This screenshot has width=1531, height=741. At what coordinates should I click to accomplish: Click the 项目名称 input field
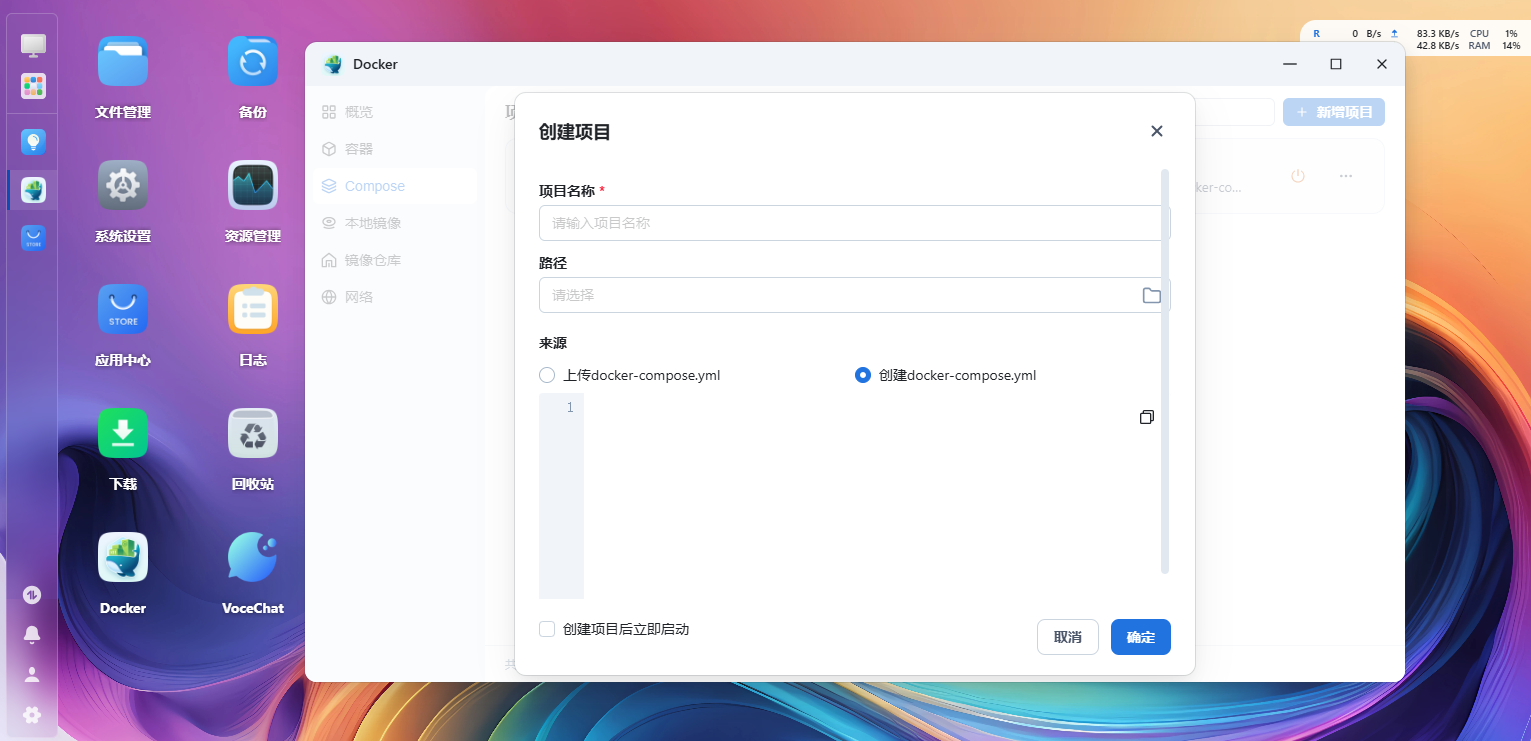850,223
